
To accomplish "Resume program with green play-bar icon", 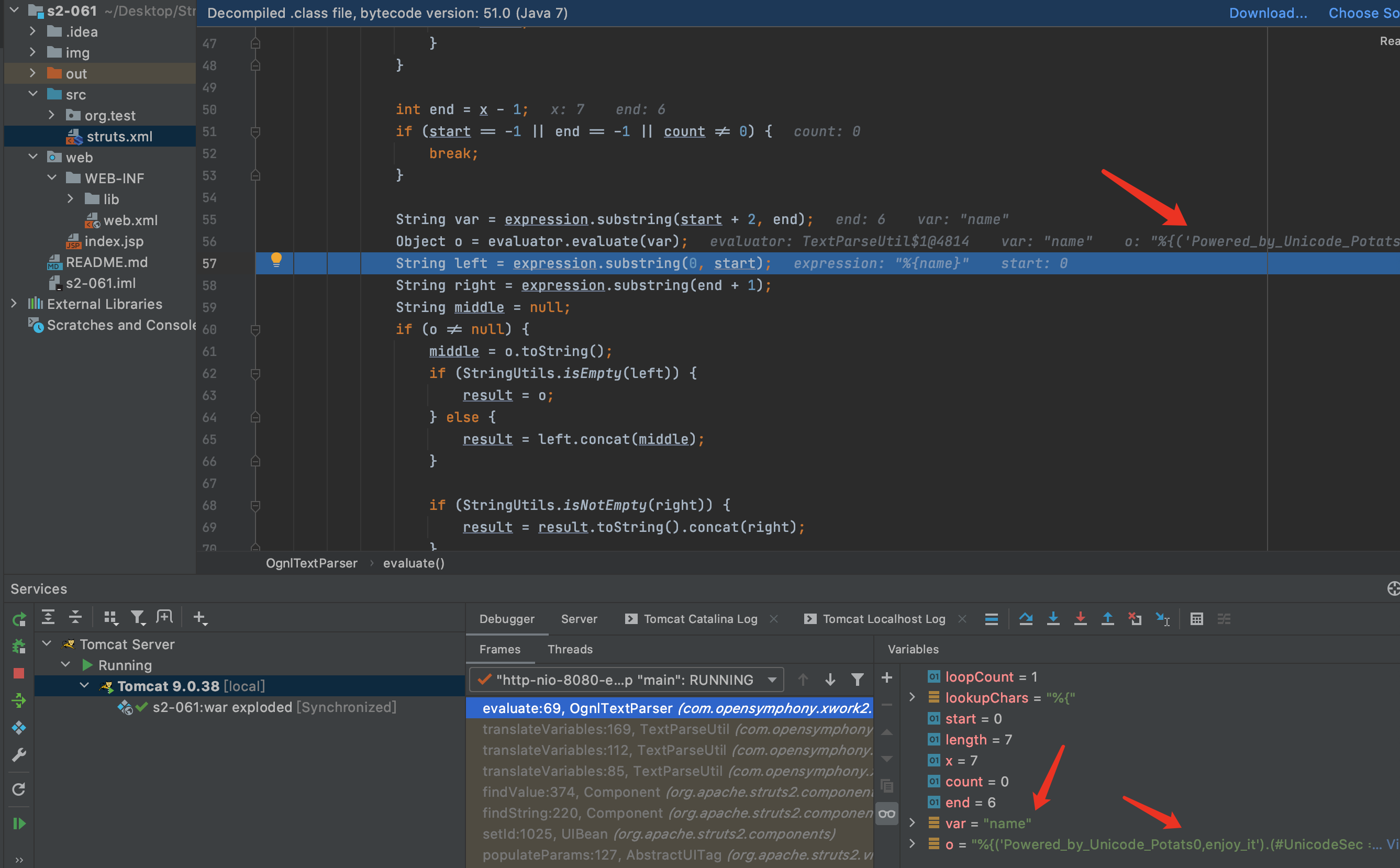I will tap(19, 823).
